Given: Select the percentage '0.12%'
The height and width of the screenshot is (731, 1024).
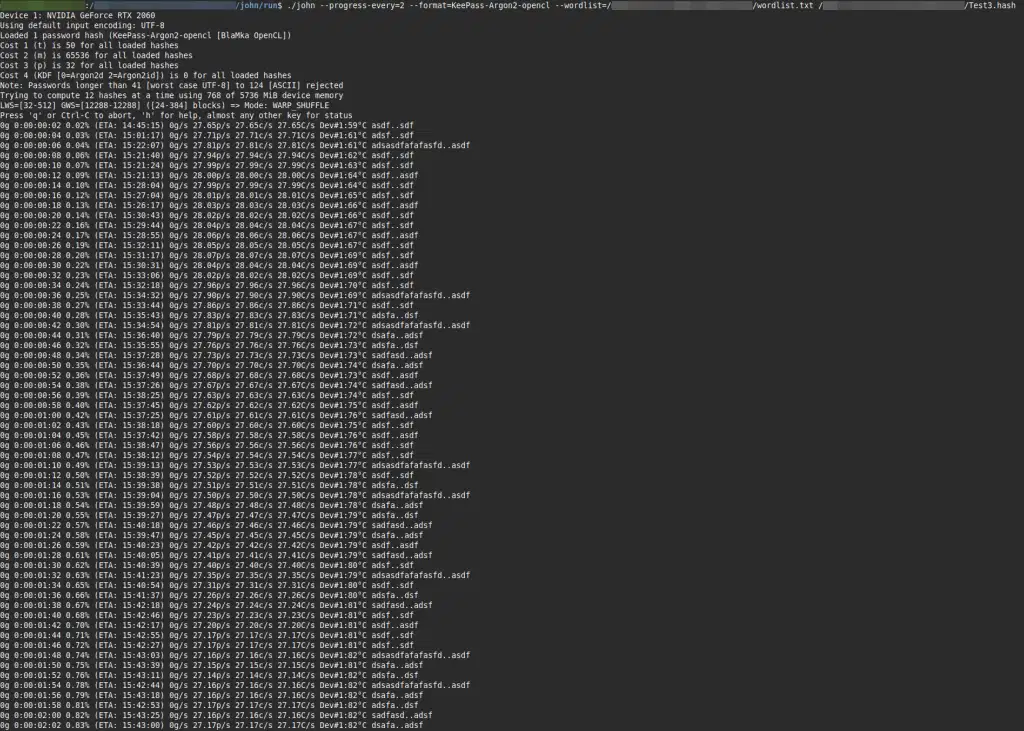Looking at the screenshot, I should (77, 195).
